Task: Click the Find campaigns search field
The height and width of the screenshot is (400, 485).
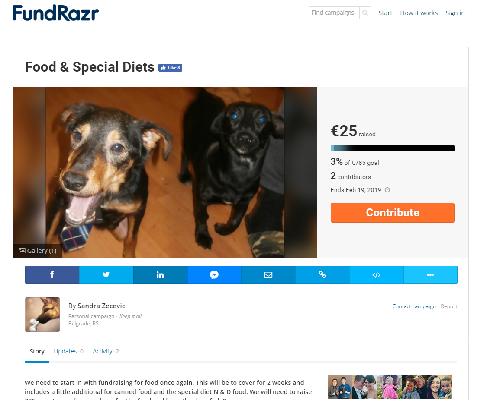Action: 334,13
